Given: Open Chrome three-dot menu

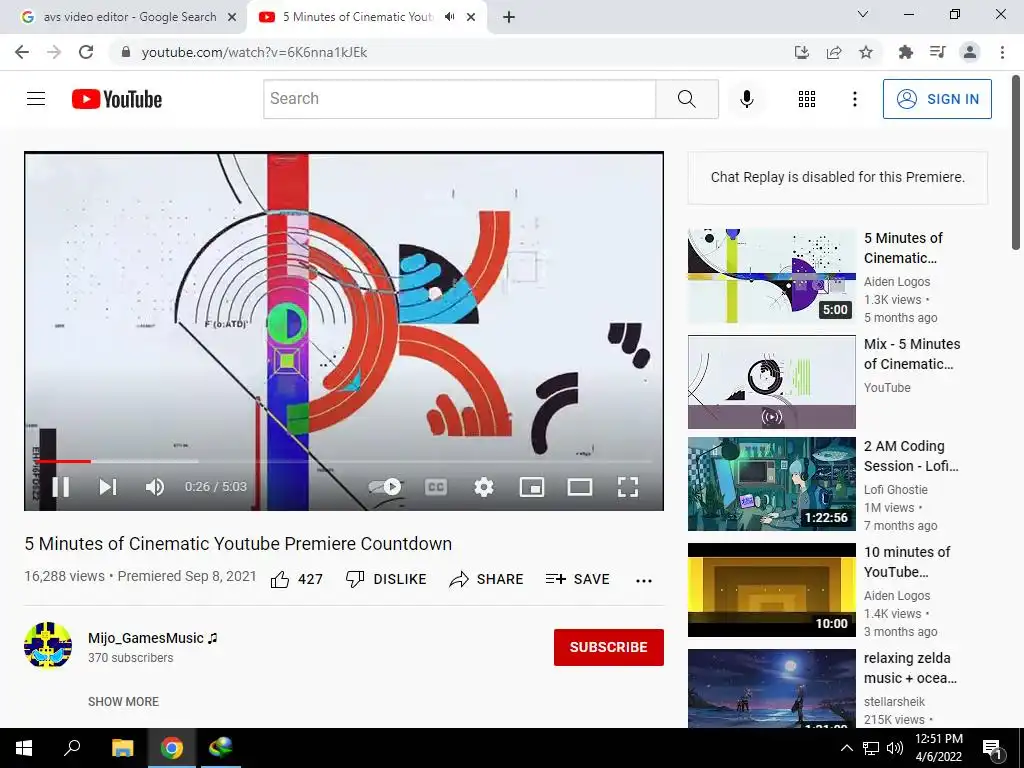Looking at the screenshot, I should pyautogui.click(x=1002, y=52).
